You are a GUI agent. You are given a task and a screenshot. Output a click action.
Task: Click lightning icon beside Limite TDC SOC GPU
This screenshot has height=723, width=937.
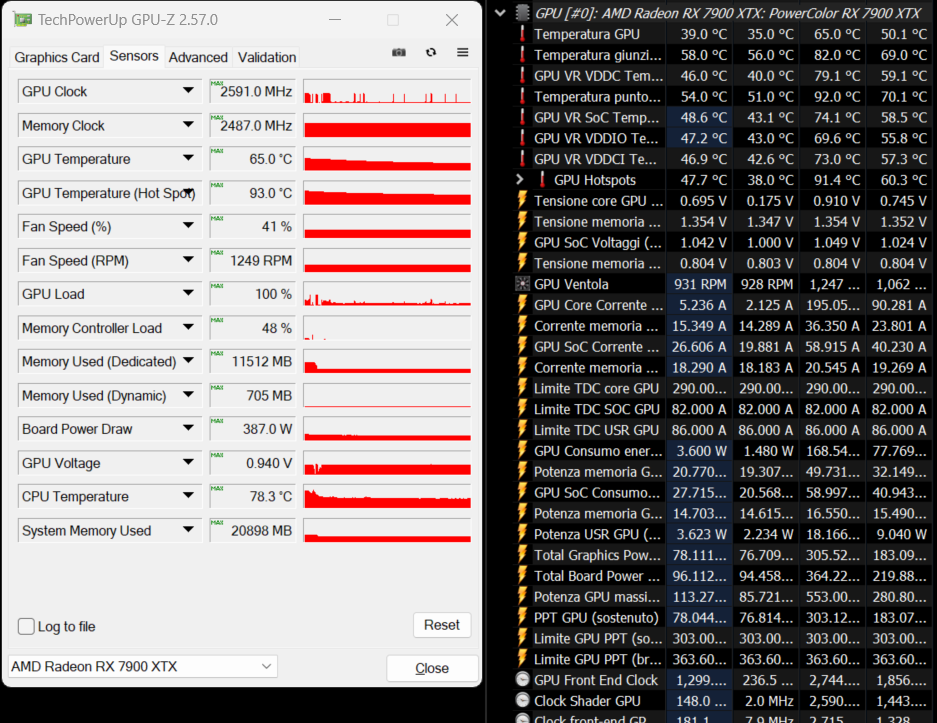[x=522, y=409]
